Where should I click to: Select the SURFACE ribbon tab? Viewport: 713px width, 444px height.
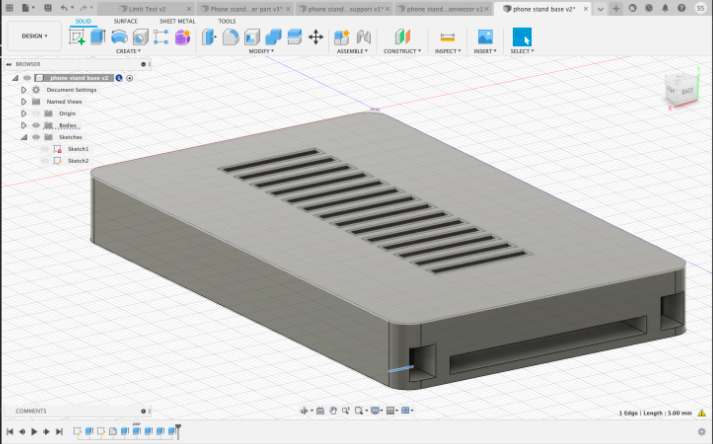click(x=126, y=21)
